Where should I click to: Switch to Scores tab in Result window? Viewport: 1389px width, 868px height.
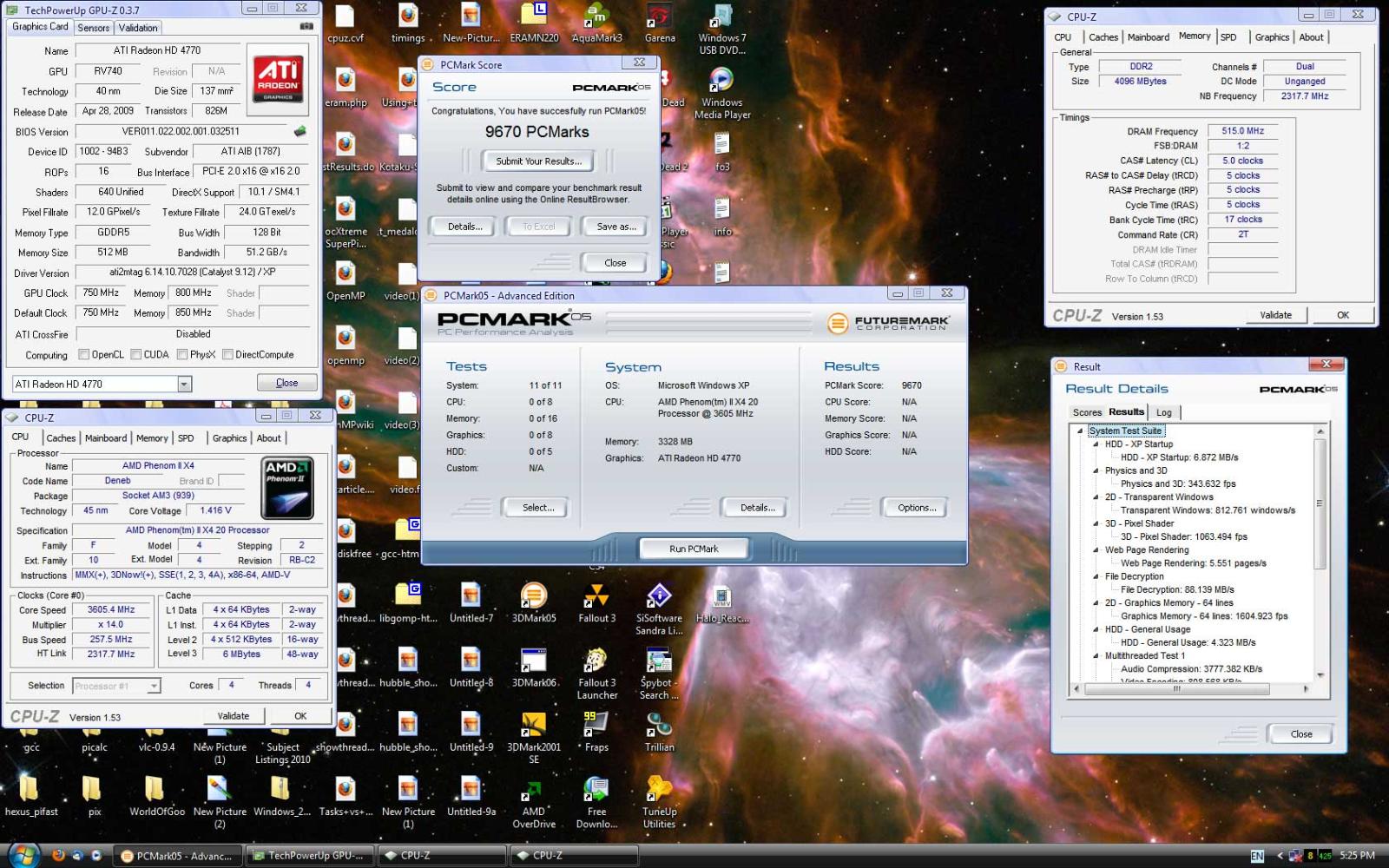click(x=1087, y=412)
